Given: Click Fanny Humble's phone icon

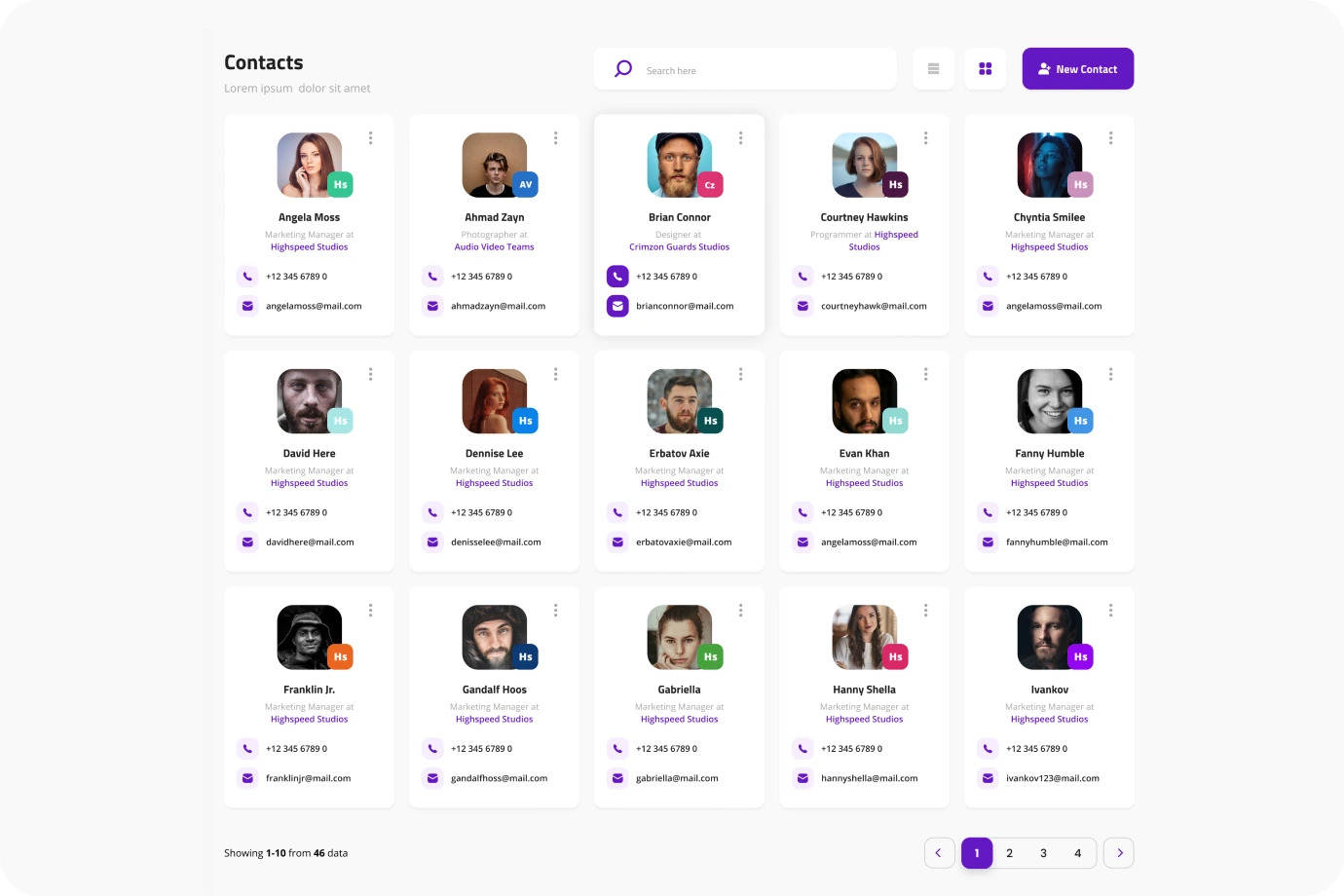Looking at the screenshot, I should tap(988, 512).
